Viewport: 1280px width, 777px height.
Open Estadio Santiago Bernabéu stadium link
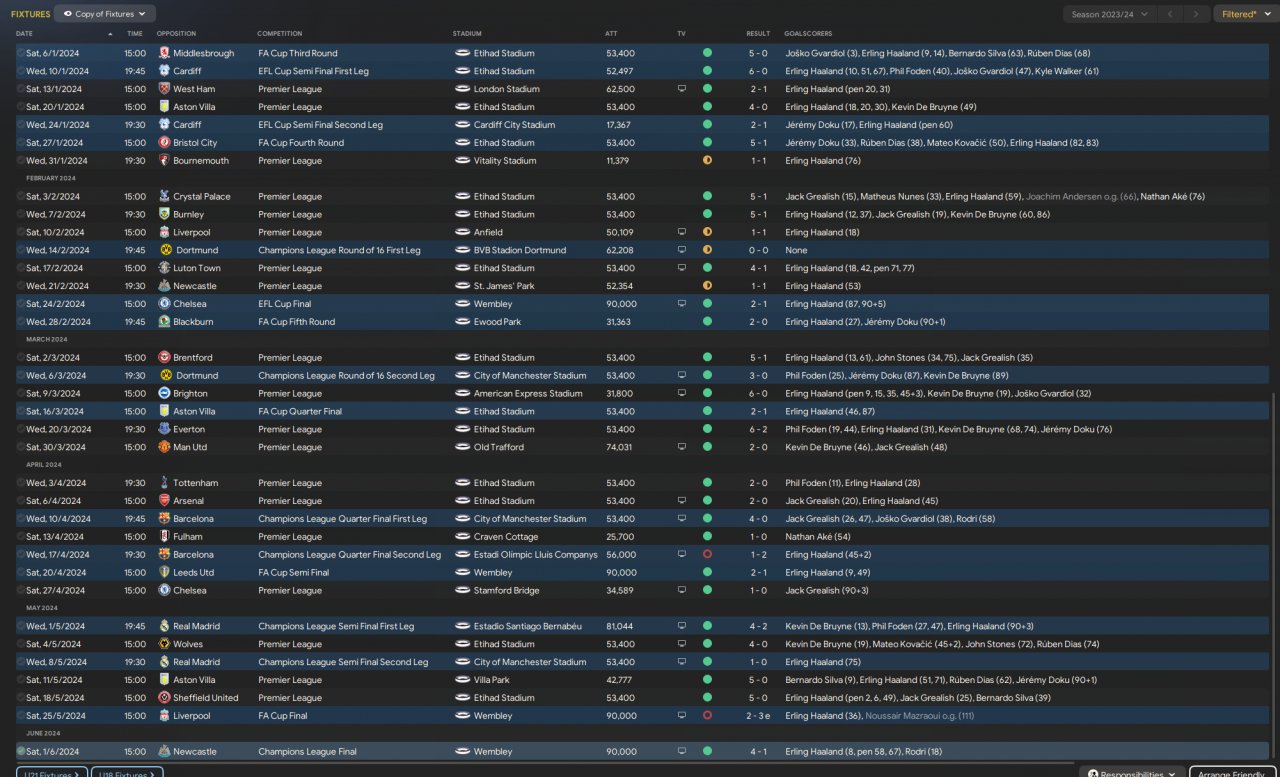coord(528,626)
